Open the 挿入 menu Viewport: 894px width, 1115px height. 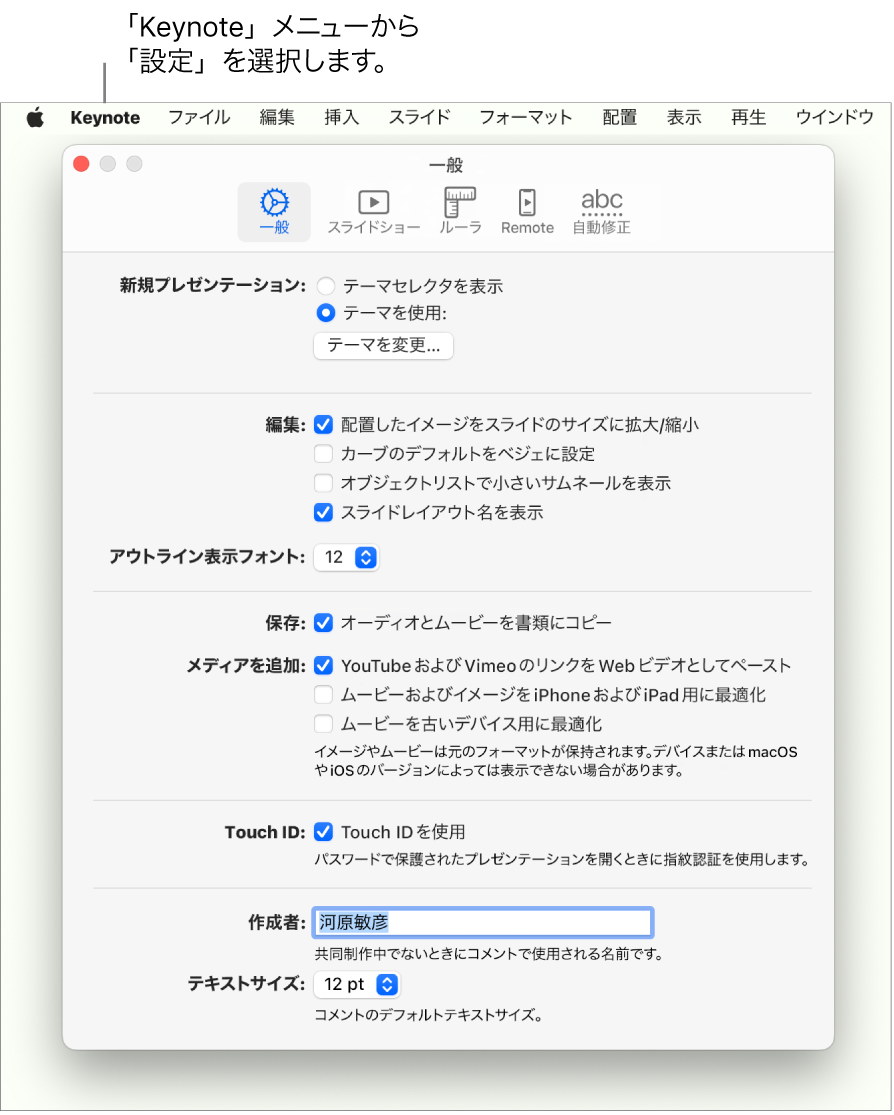[341, 117]
